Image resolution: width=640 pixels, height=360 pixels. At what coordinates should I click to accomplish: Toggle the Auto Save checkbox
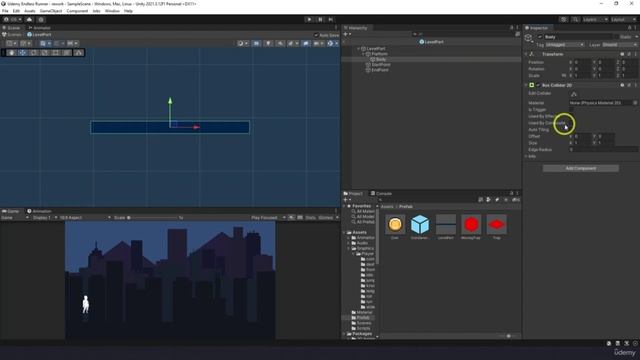pyautogui.click(x=316, y=35)
